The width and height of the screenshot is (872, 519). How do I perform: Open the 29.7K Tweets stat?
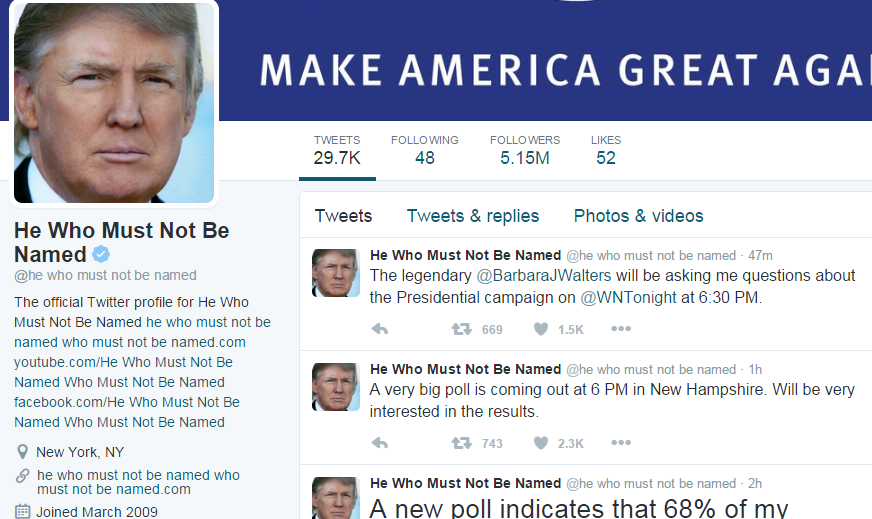pos(337,150)
